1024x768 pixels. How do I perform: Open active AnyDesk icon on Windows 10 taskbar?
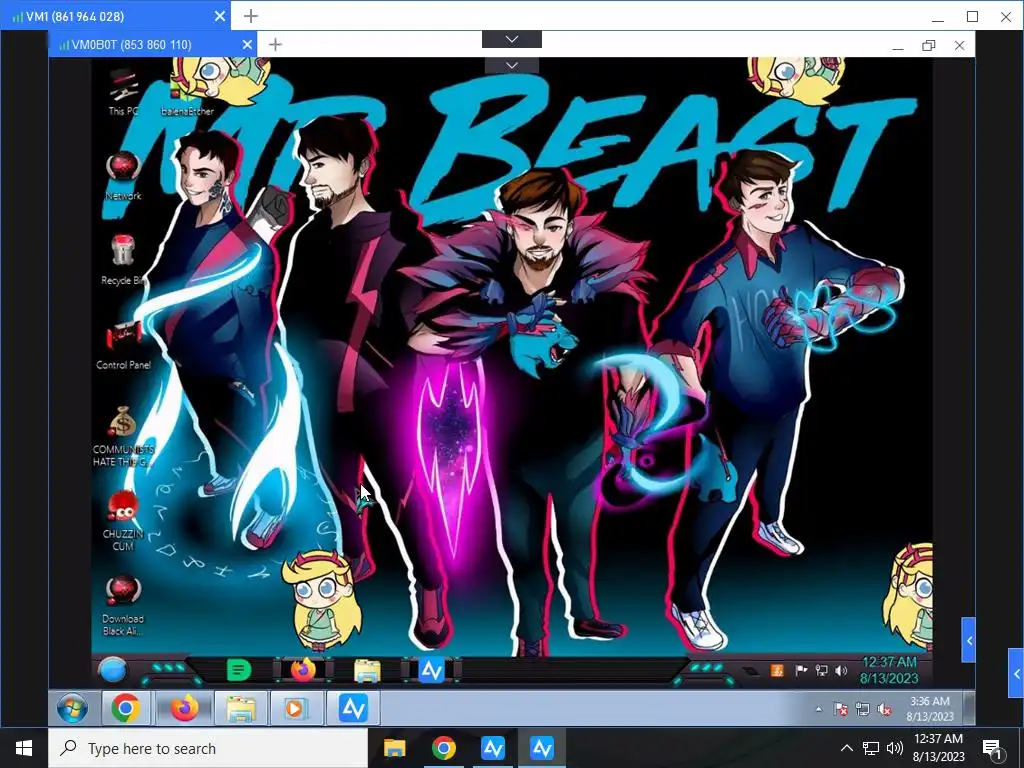tap(542, 748)
